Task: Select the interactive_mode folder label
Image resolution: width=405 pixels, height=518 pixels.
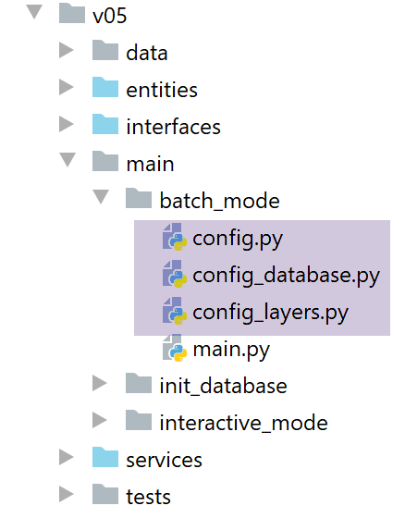Action: click(243, 422)
